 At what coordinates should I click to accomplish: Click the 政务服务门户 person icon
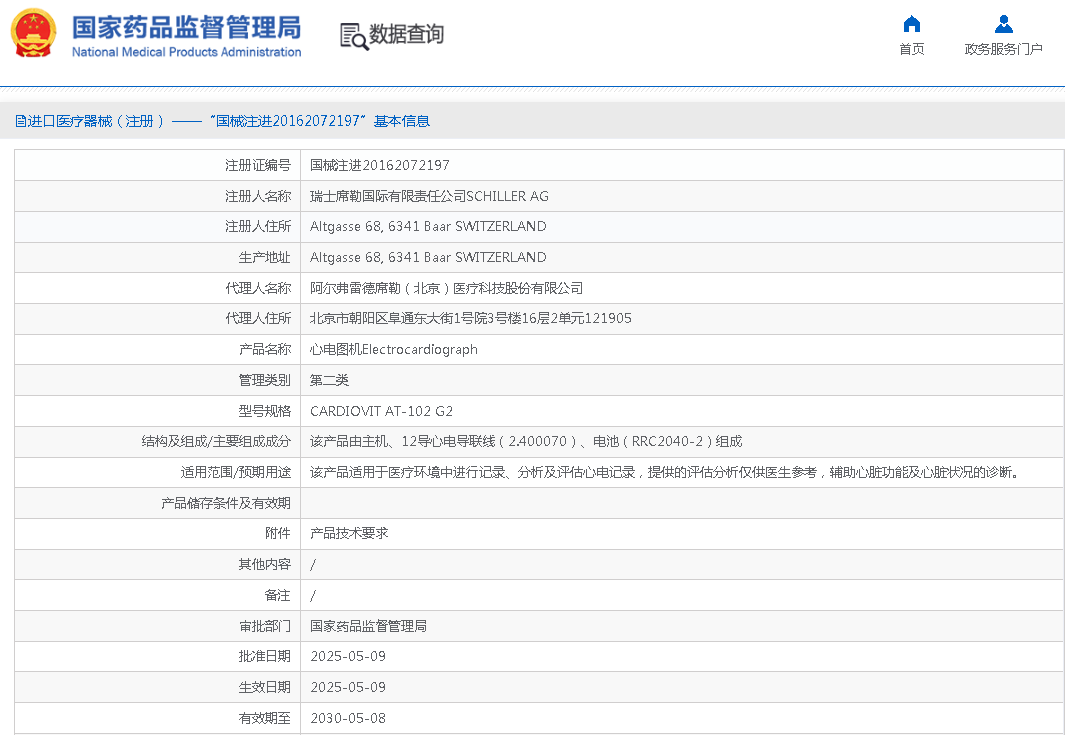point(1003,25)
